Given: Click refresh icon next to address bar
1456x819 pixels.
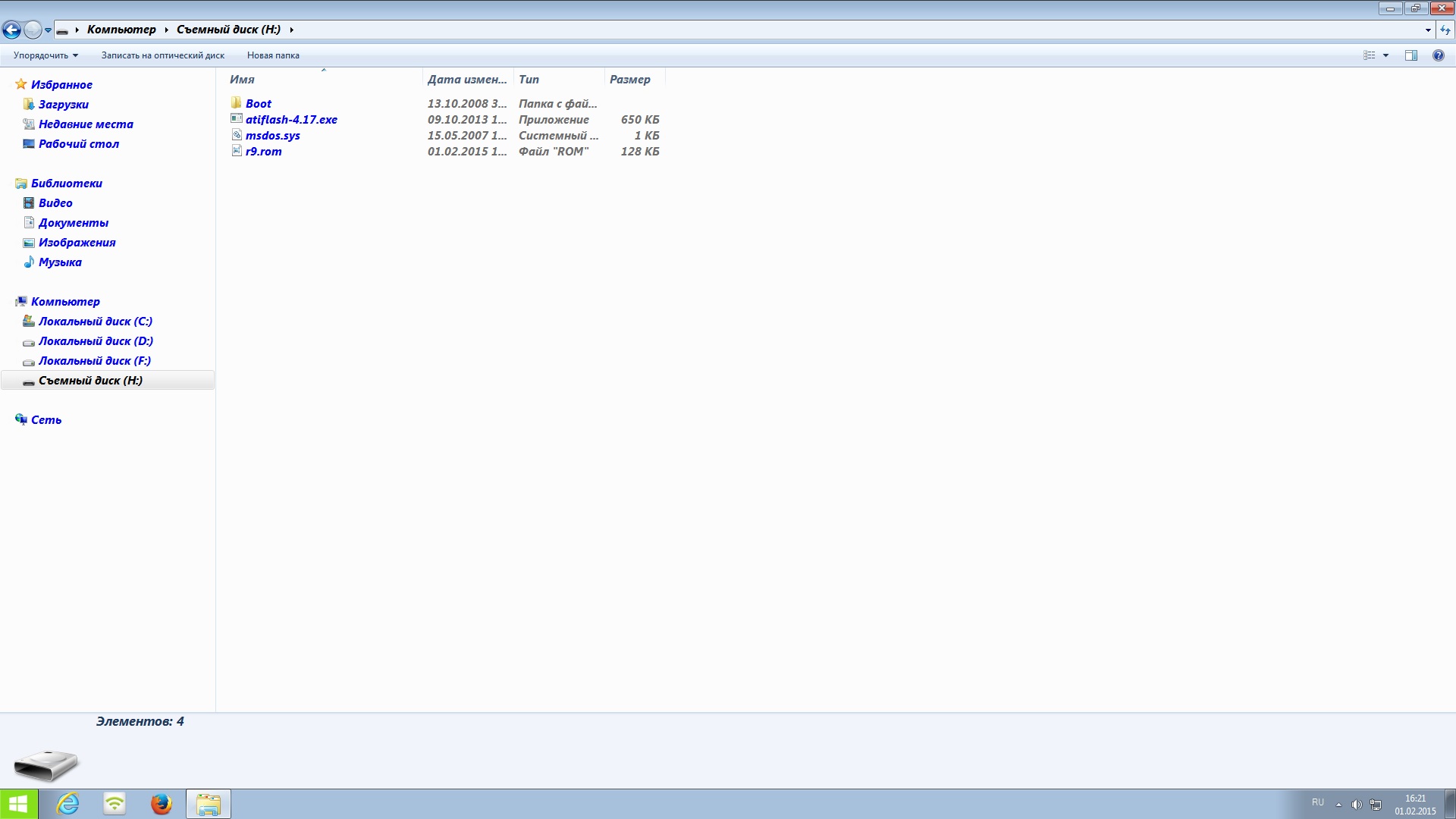Looking at the screenshot, I should [1445, 30].
